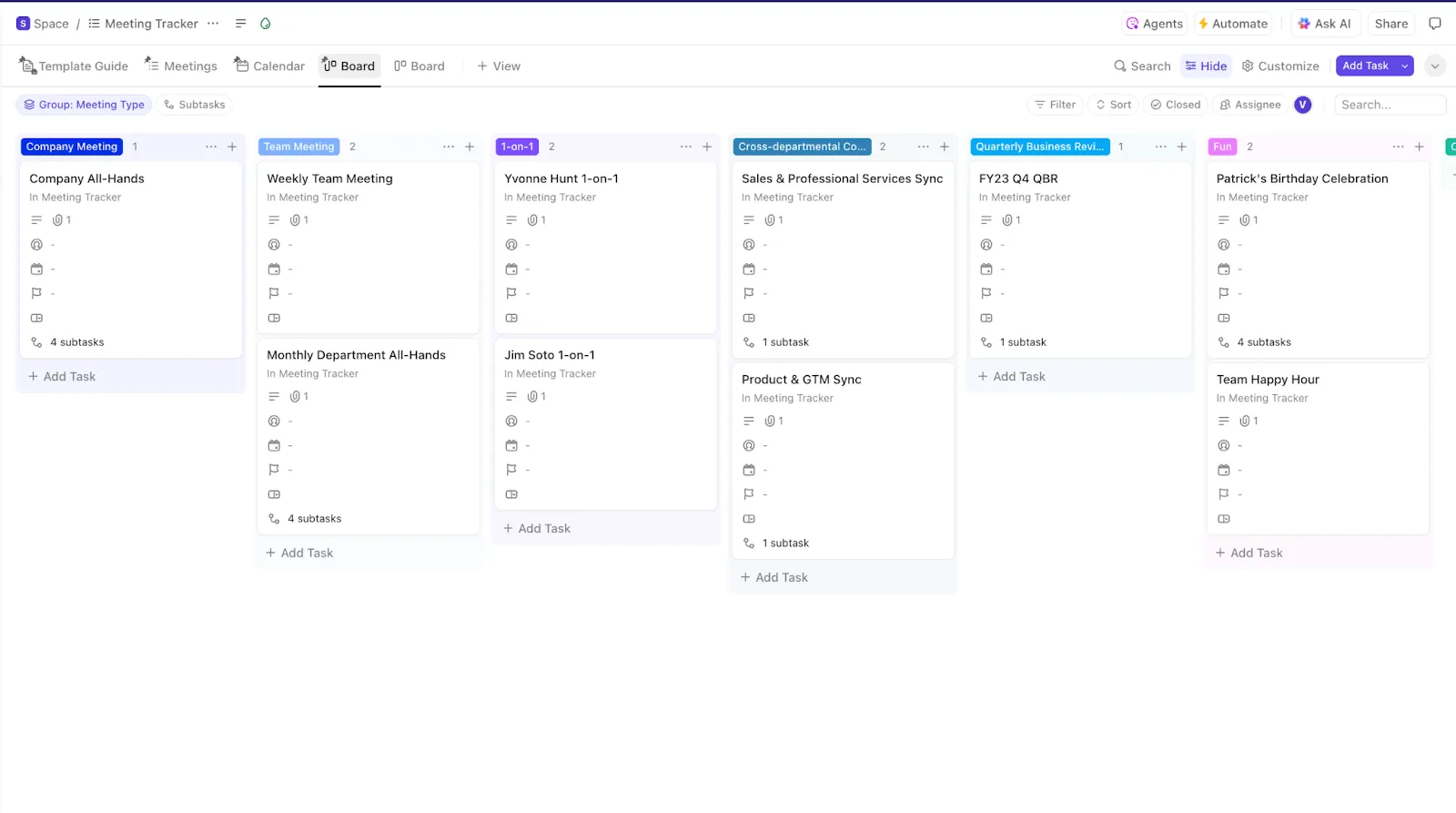Add task via plus in Company Meeting column
Image resolution: width=1456 pixels, height=813 pixels.
coord(232,147)
